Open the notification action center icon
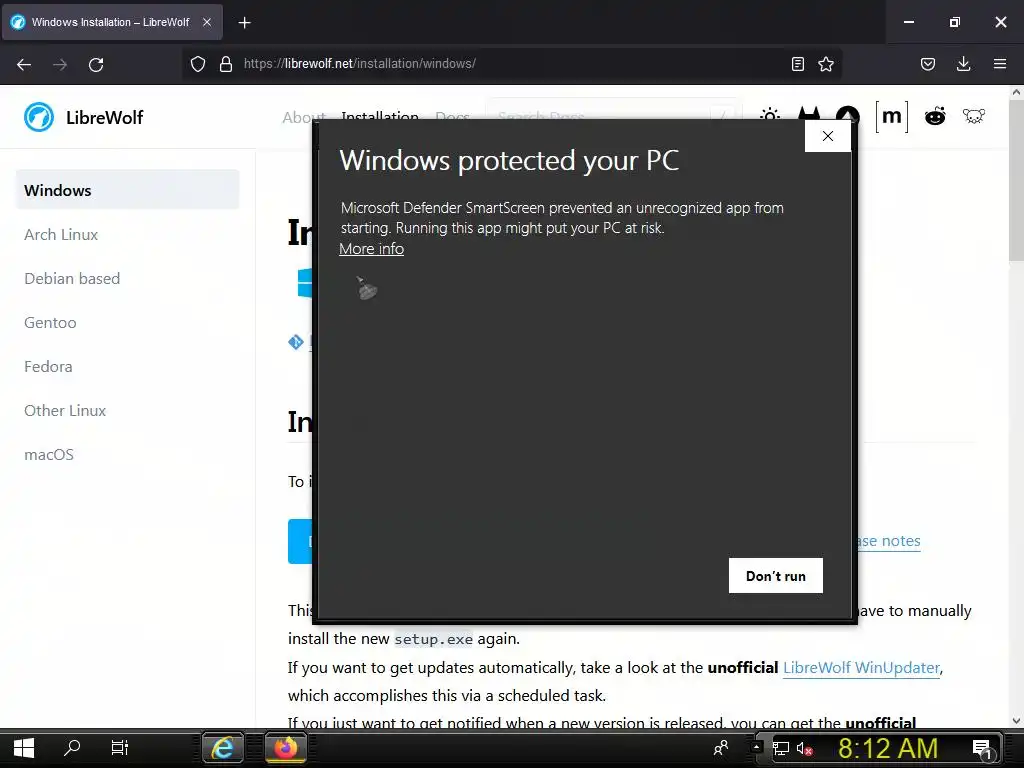This screenshot has width=1024, height=768. pos(982,748)
